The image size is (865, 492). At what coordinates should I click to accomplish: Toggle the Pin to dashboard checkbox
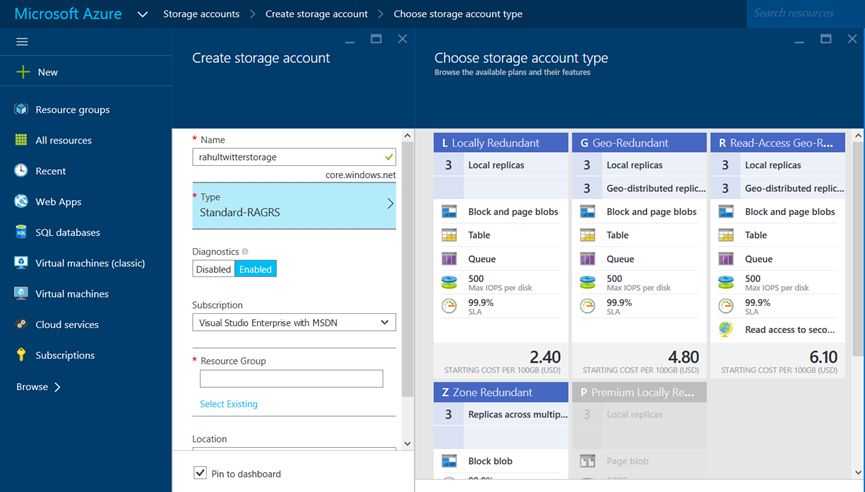pos(200,473)
